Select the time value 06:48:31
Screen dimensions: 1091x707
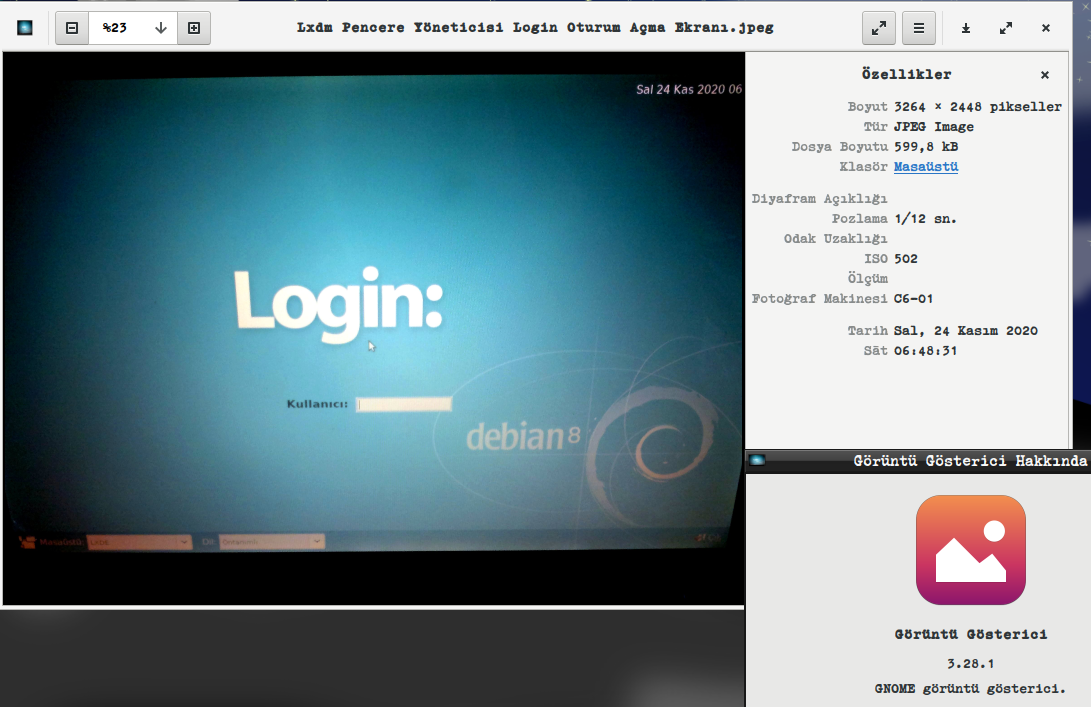(x=925, y=351)
